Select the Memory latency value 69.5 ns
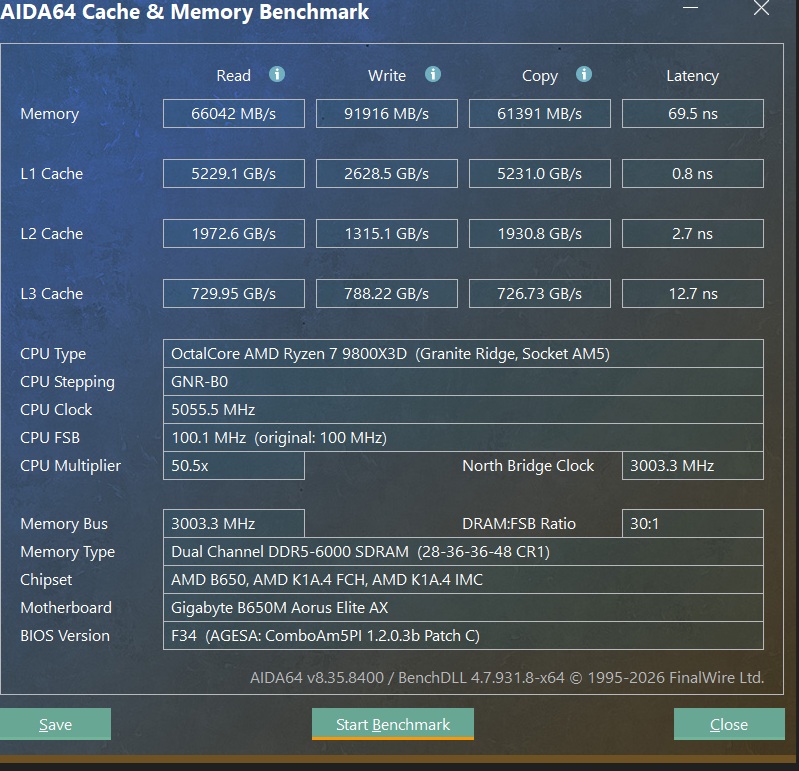The width and height of the screenshot is (799, 771). [693, 114]
